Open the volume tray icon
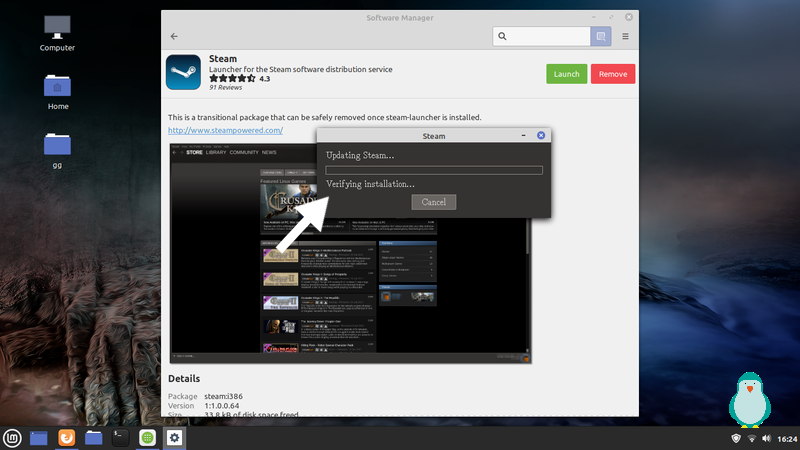800x450 pixels. coord(766,438)
